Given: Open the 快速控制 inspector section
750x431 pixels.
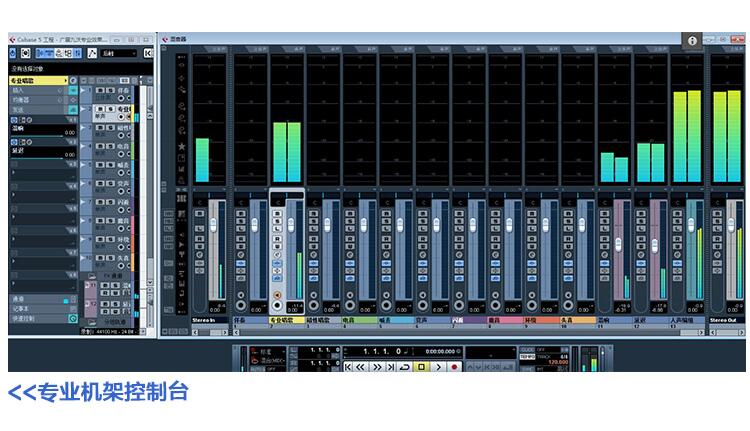Looking at the screenshot, I should click(x=43, y=318).
